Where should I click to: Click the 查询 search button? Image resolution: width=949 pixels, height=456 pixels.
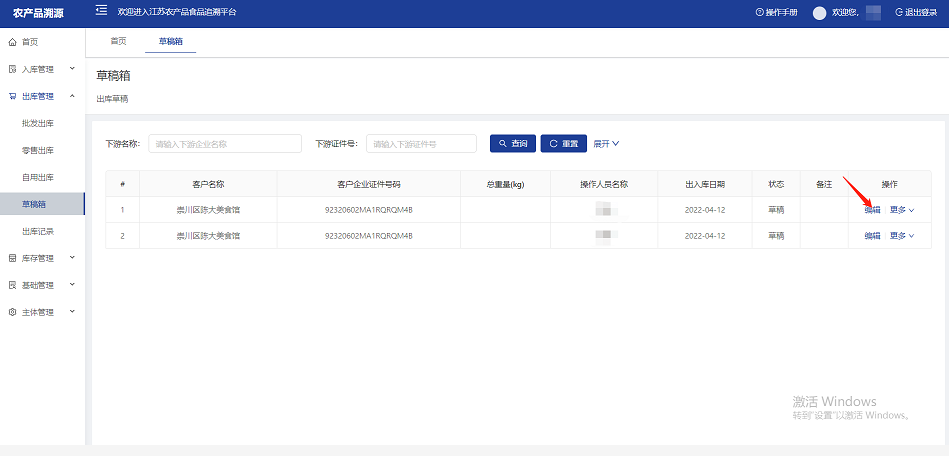tap(513, 144)
